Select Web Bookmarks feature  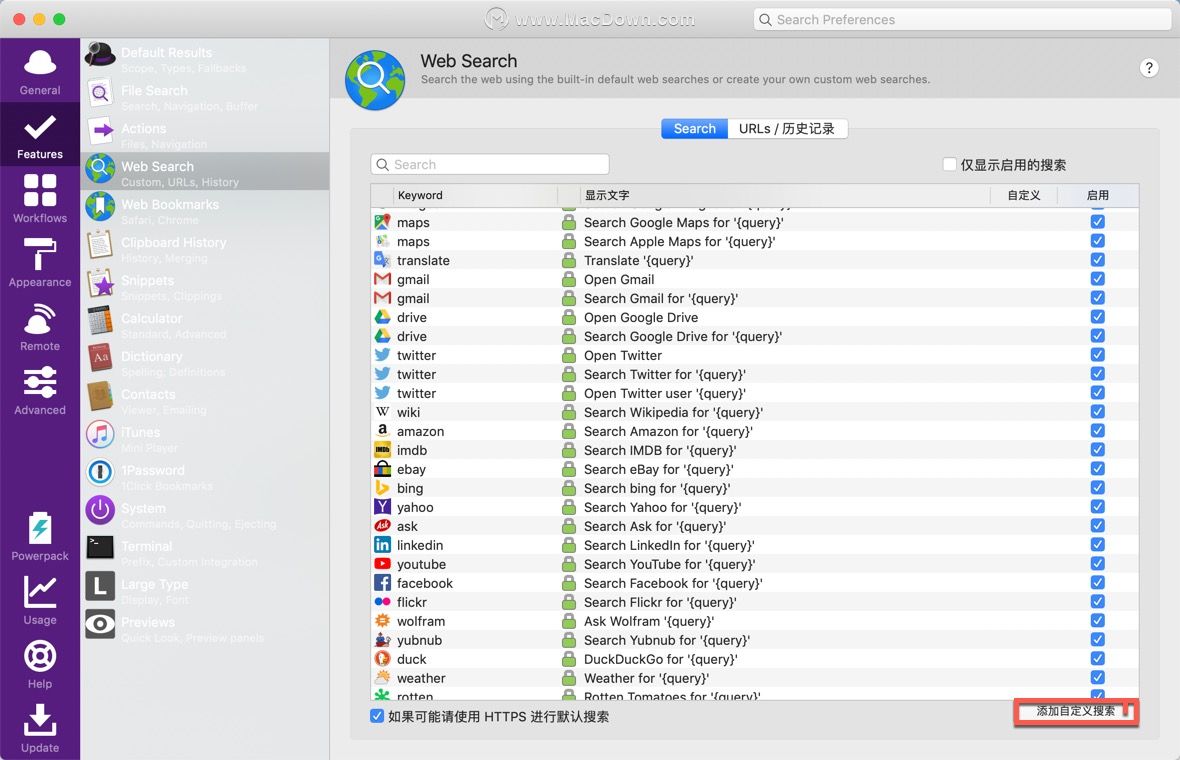205,210
